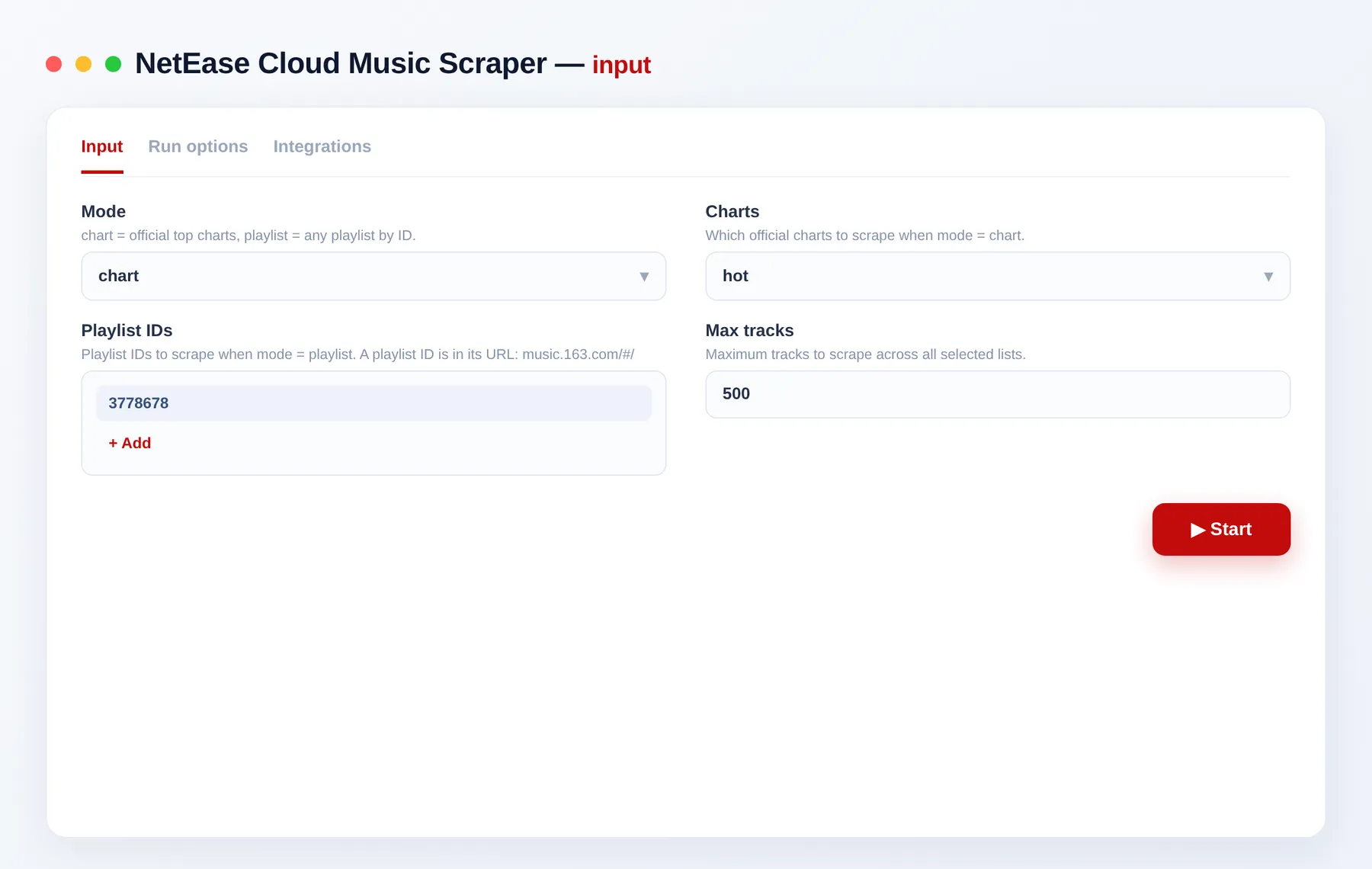Click the Mode help text about chart
Screen dimensions: 1372x869
point(248,236)
